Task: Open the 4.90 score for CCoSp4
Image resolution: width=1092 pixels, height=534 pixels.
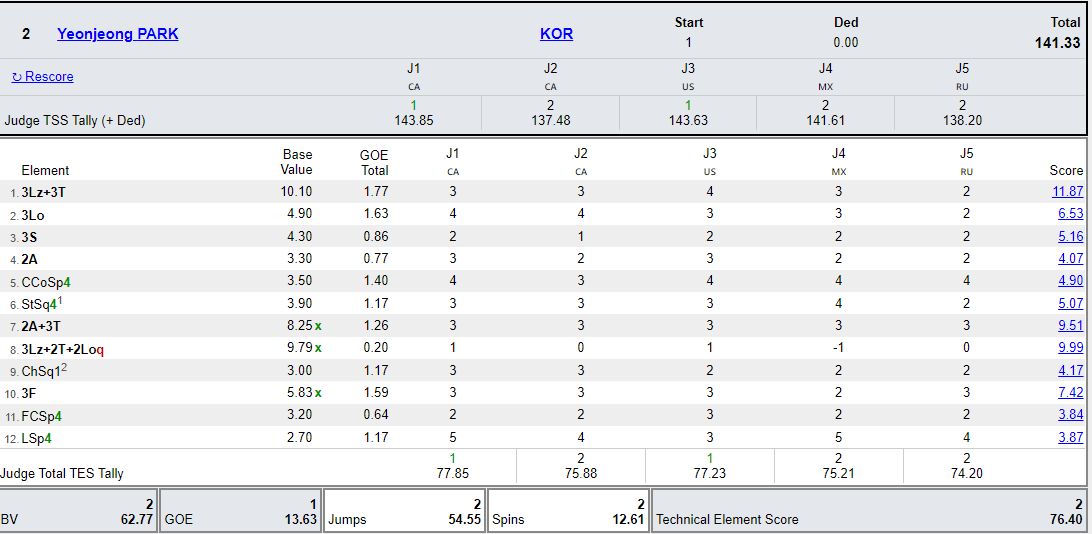Action: point(1070,281)
